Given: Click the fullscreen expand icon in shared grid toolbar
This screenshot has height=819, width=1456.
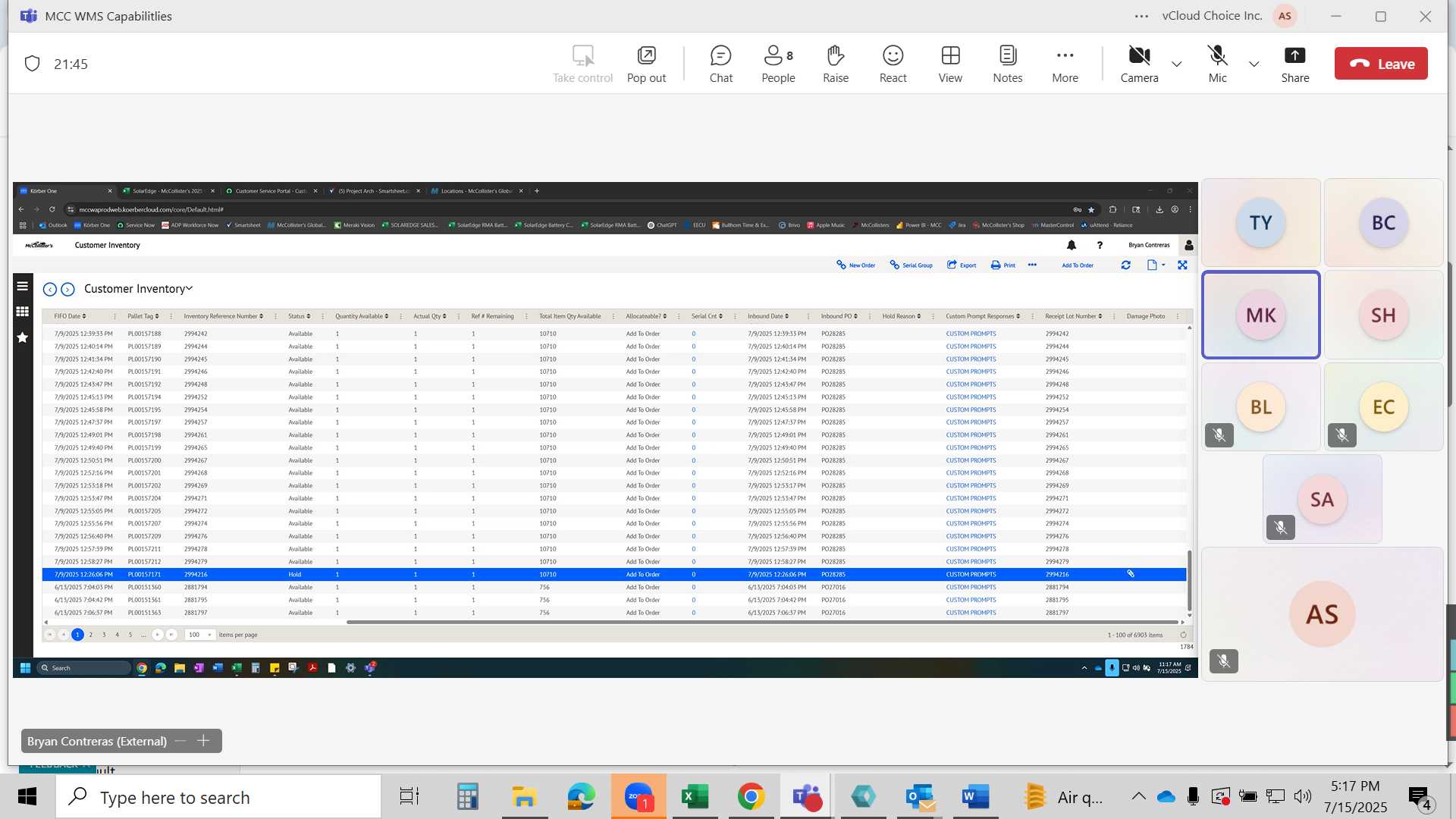Looking at the screenshot, I should (1182, 265).
